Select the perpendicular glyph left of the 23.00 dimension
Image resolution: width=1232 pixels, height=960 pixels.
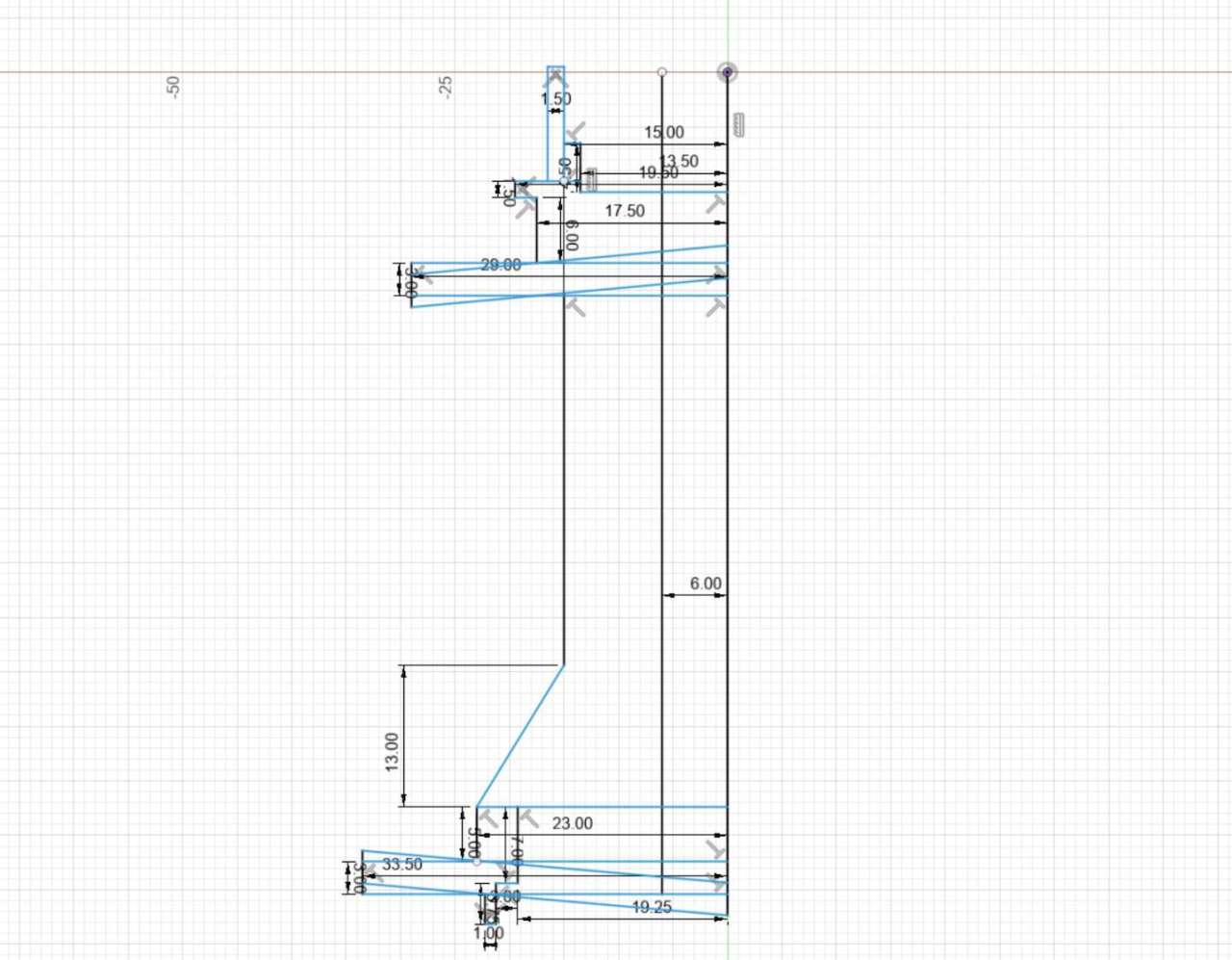pyautogui.click(x=528, y=818)
